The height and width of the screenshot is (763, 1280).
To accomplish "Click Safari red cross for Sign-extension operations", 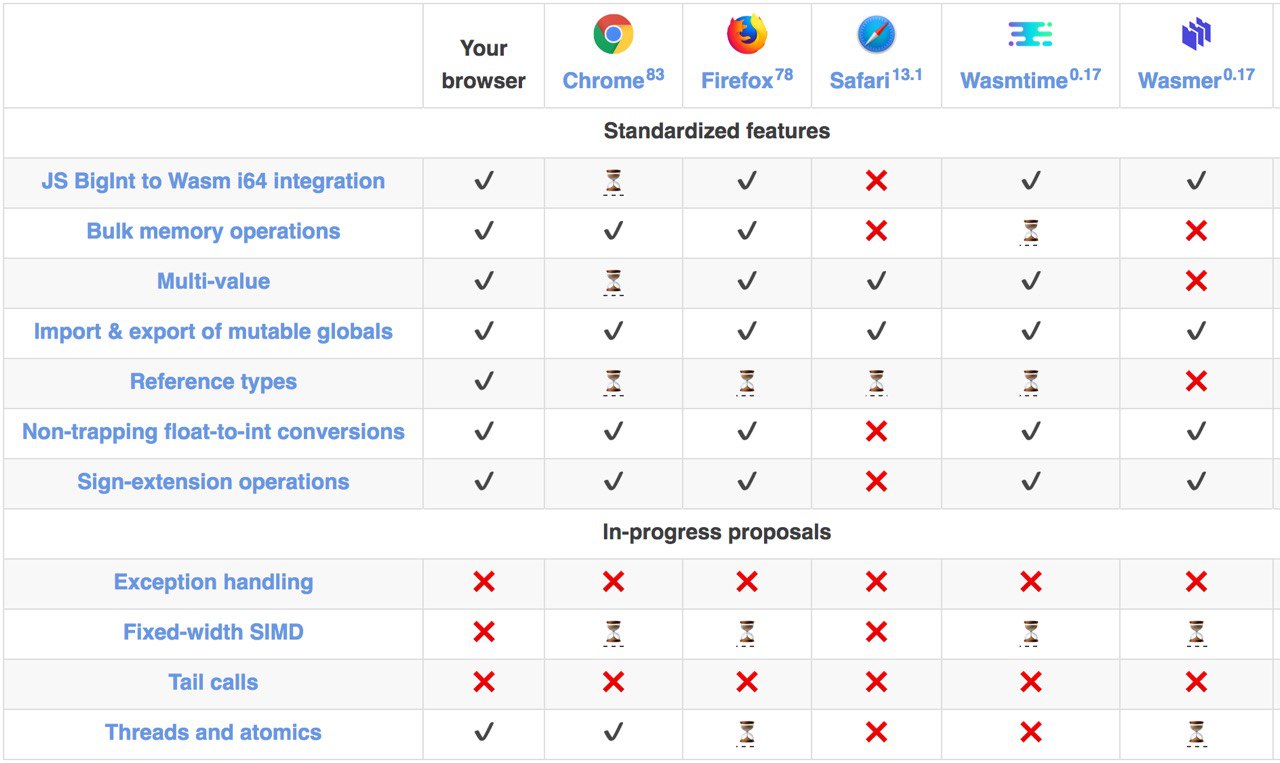I will (x=876, y=482).
